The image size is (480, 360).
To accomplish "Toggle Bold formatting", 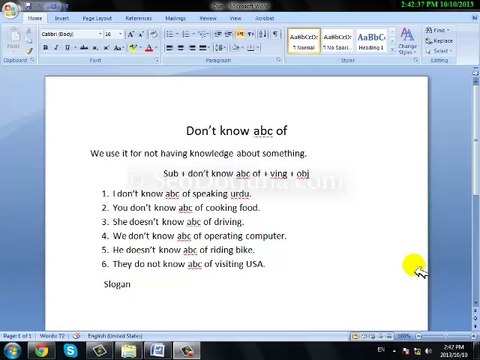I will point(45,48).
